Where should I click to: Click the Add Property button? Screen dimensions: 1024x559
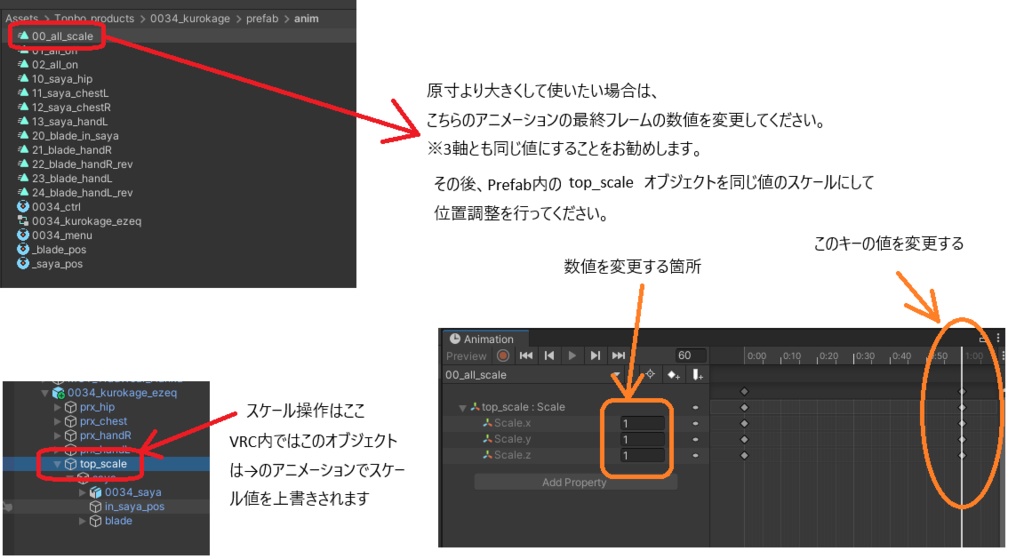point(575,482)
